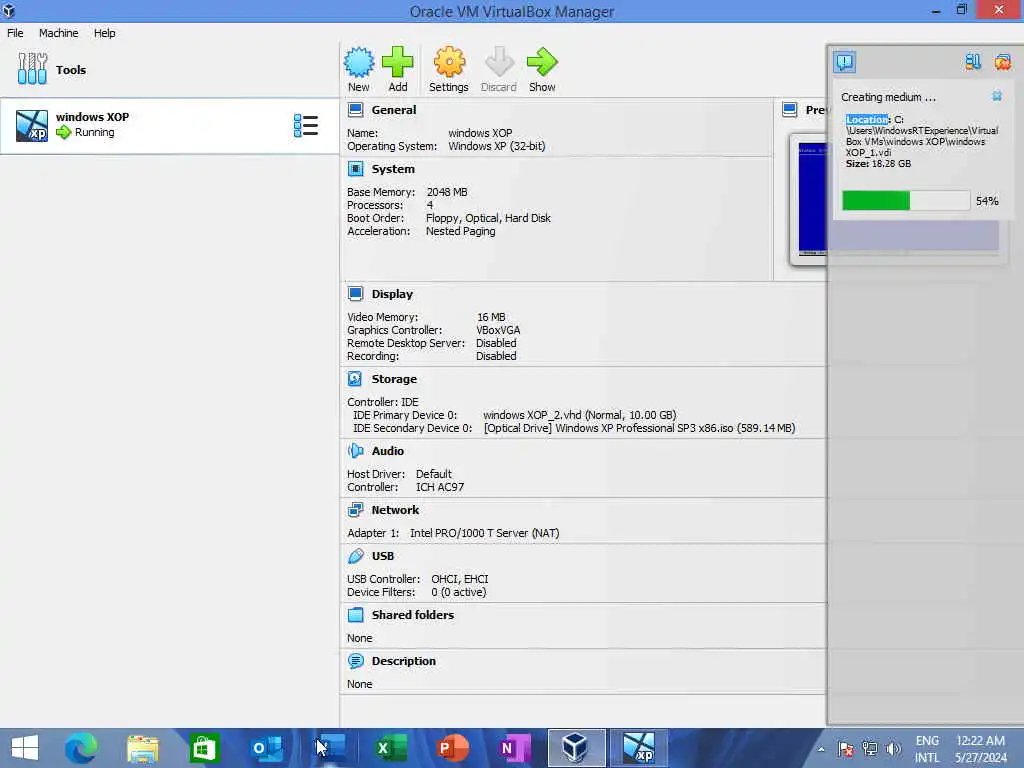Click the Windows XP Professional SP3 iso entry
This screenshot has height=768, width=1024.
click(x=639, y=428)
